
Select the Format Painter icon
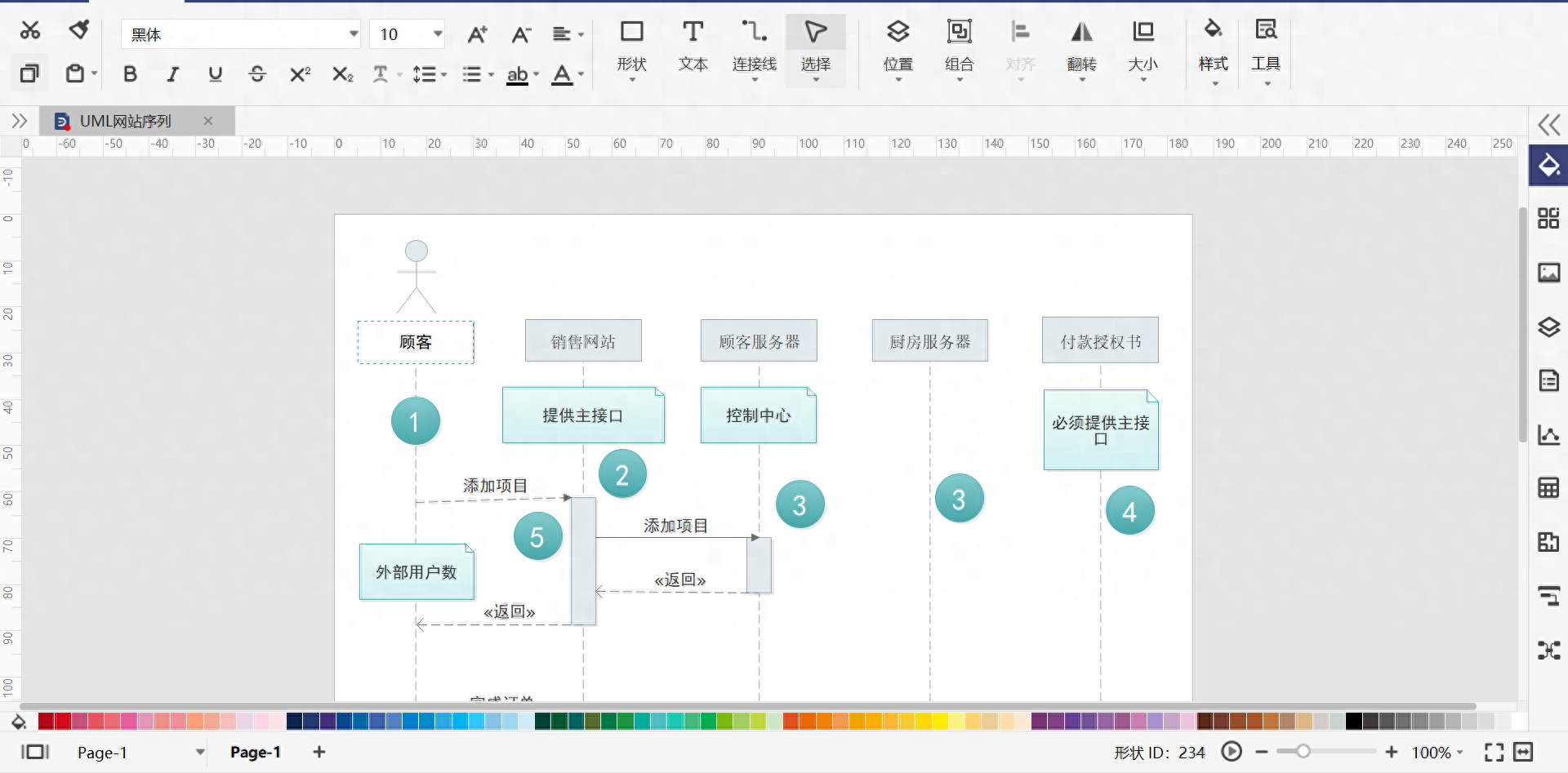[78, 31]
